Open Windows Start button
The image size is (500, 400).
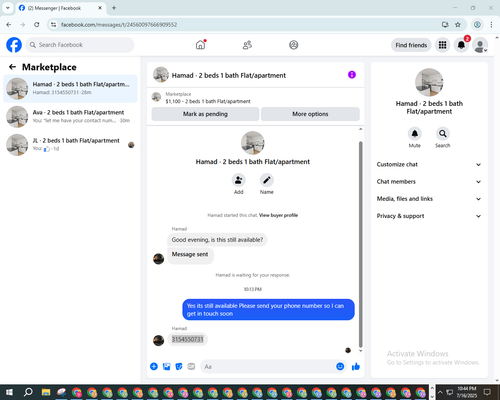pyautogui.click(x=9, y=392)
